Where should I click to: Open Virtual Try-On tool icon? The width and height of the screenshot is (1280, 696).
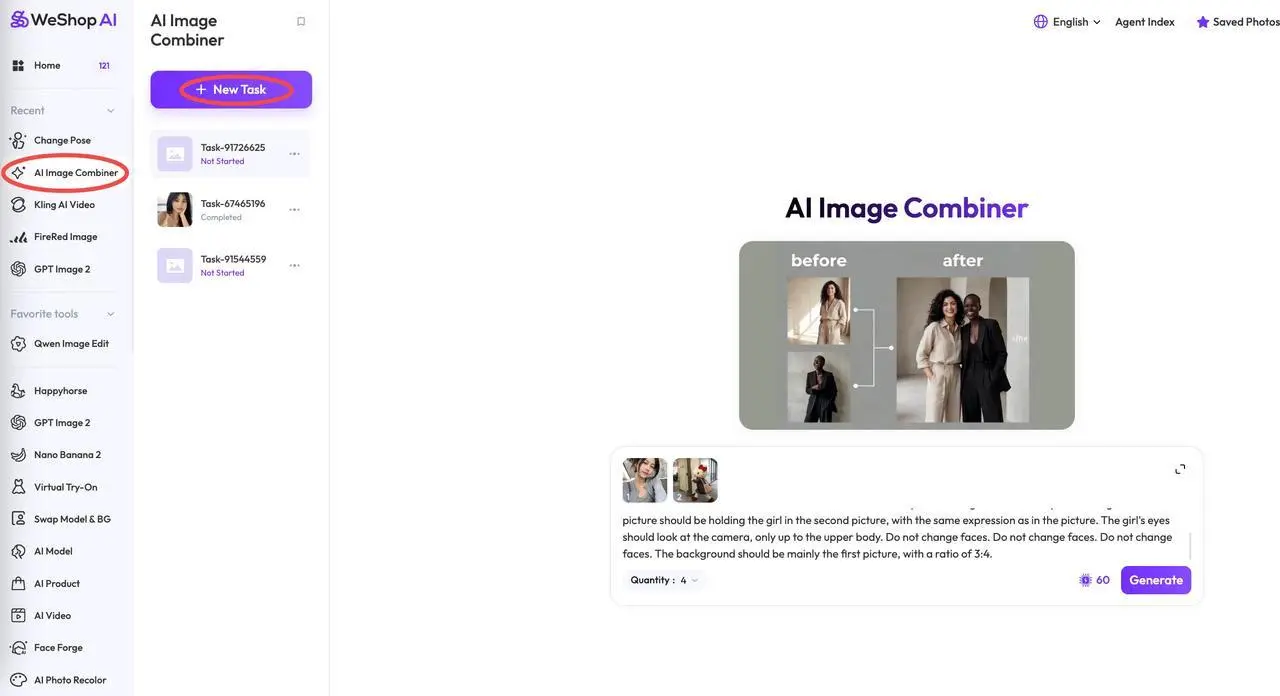click(x=18, y=487)
